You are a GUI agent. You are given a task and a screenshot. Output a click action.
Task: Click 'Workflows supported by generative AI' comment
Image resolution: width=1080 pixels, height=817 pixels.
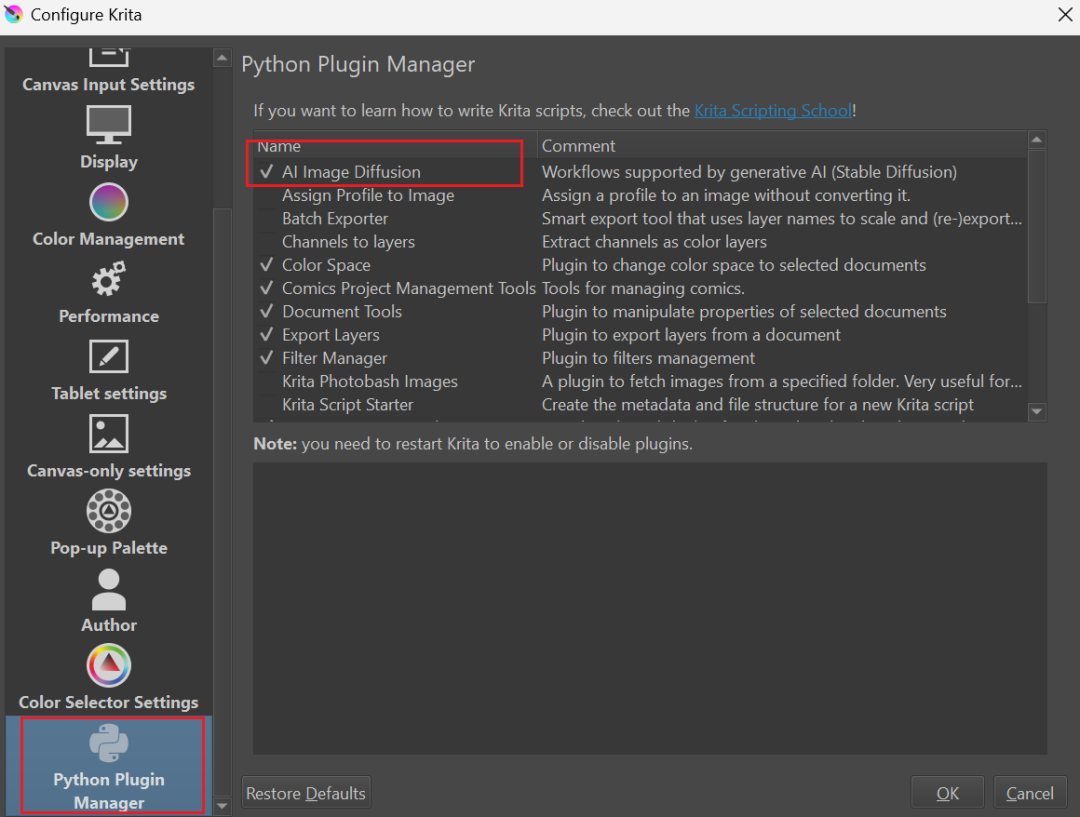click(749, 172)
